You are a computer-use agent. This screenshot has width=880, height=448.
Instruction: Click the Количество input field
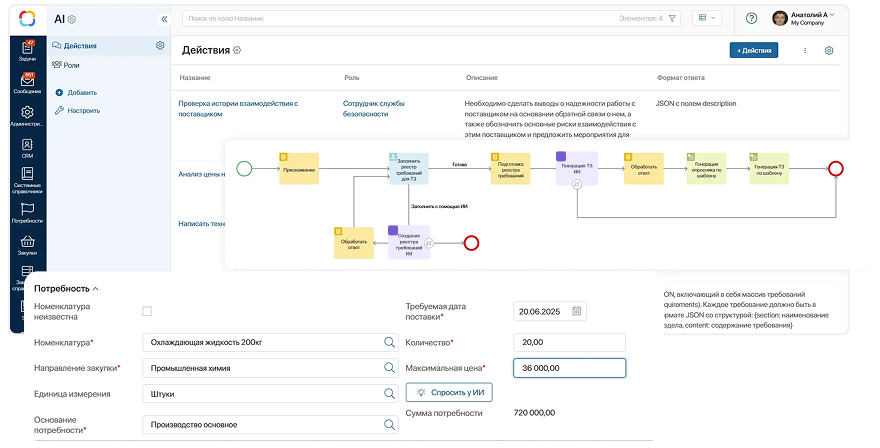pos(569,342)
